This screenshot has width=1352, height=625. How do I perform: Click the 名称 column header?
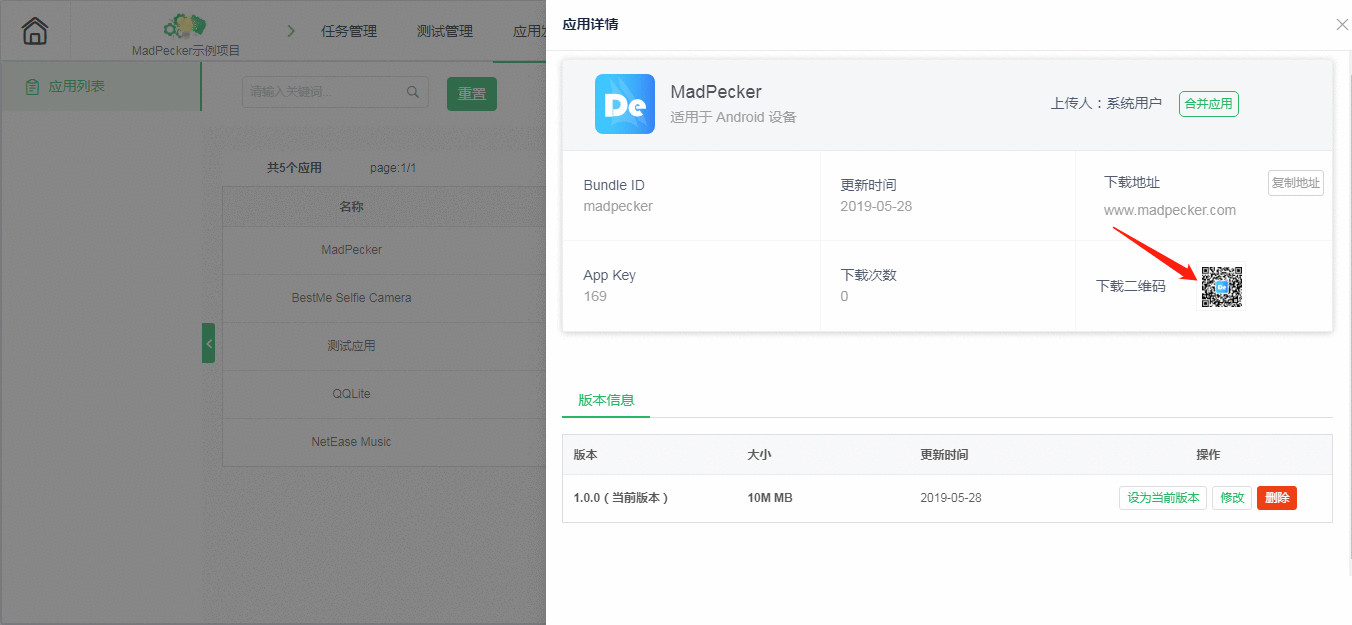coord(351,207)
